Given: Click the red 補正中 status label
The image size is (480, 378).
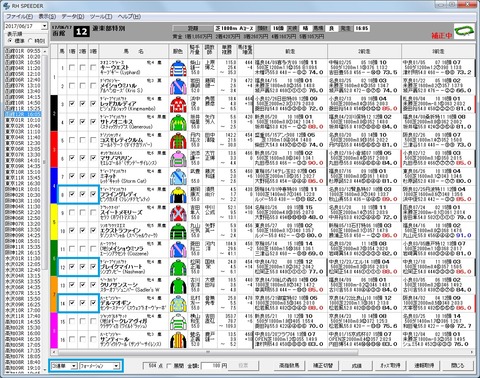Looking at the screenshot, I should 442,35.
